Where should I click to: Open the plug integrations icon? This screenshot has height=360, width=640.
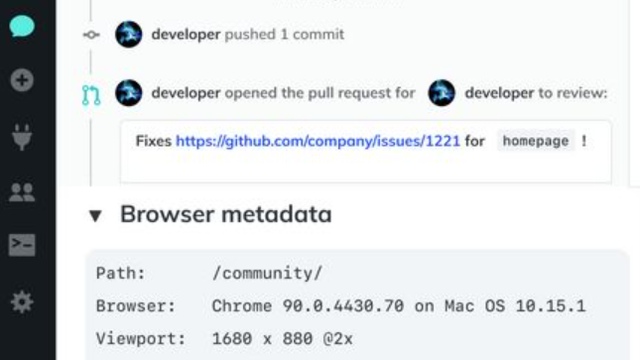pos(22,137)
